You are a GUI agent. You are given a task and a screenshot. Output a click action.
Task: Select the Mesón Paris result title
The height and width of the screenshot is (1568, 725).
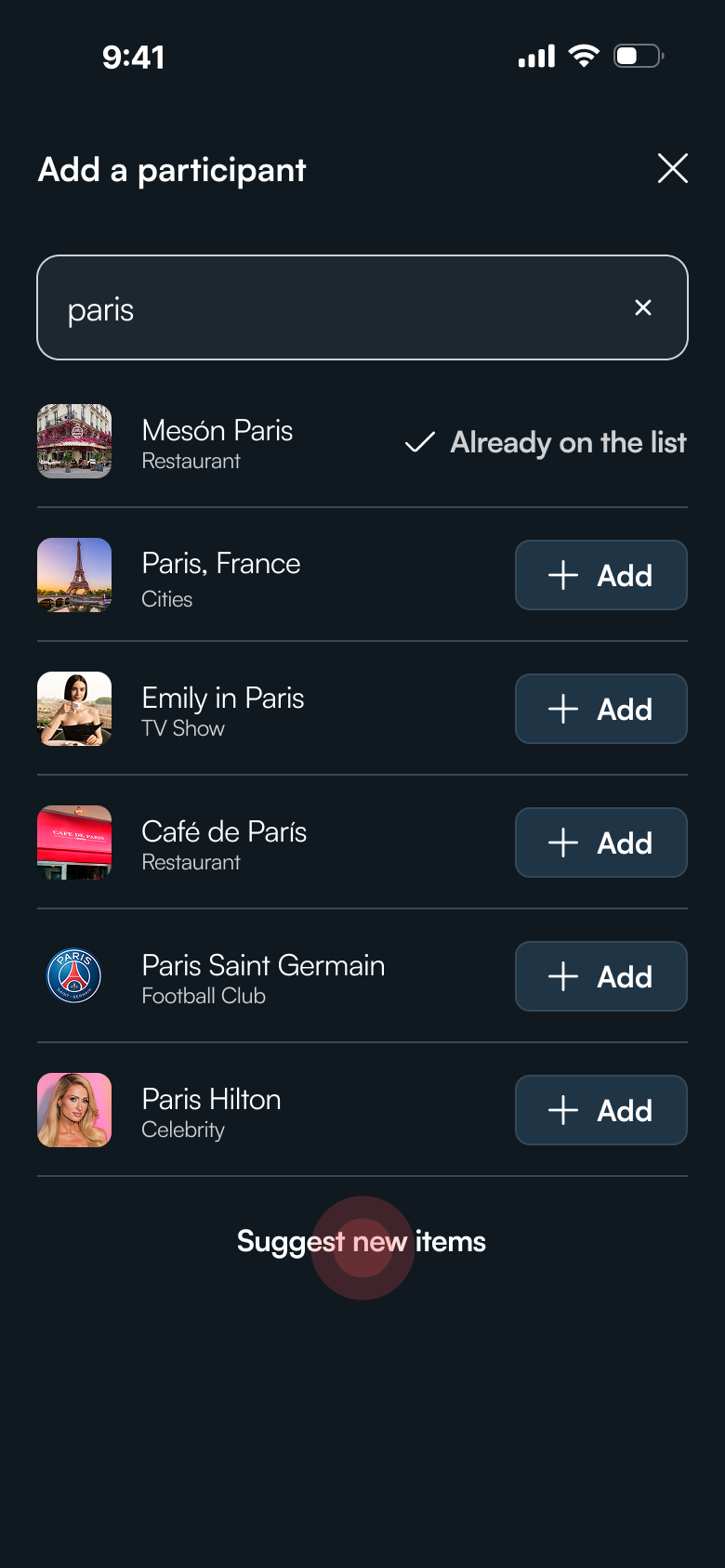pos(217,430)
